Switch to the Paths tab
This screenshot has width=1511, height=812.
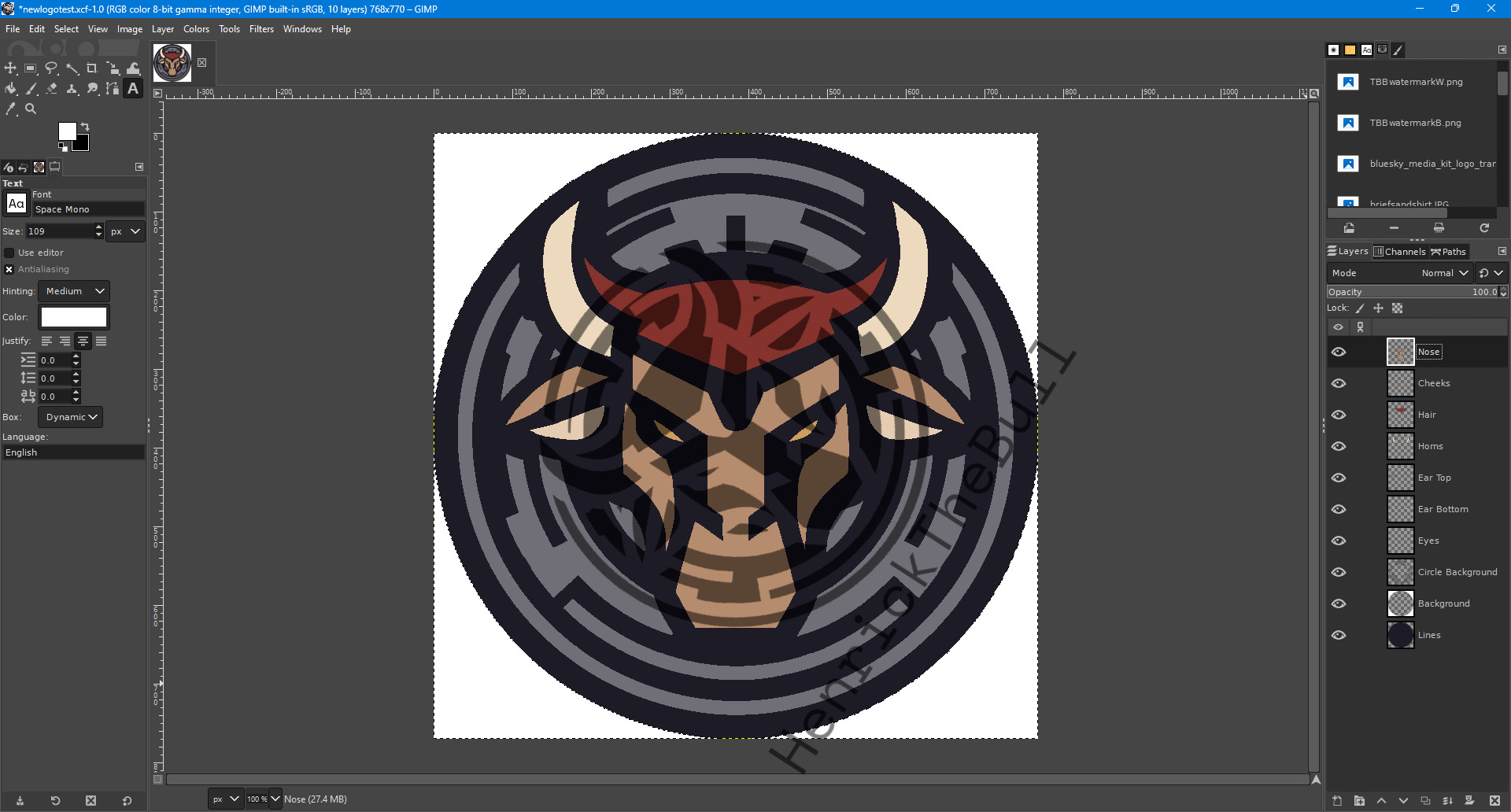tap(1448, 252)
